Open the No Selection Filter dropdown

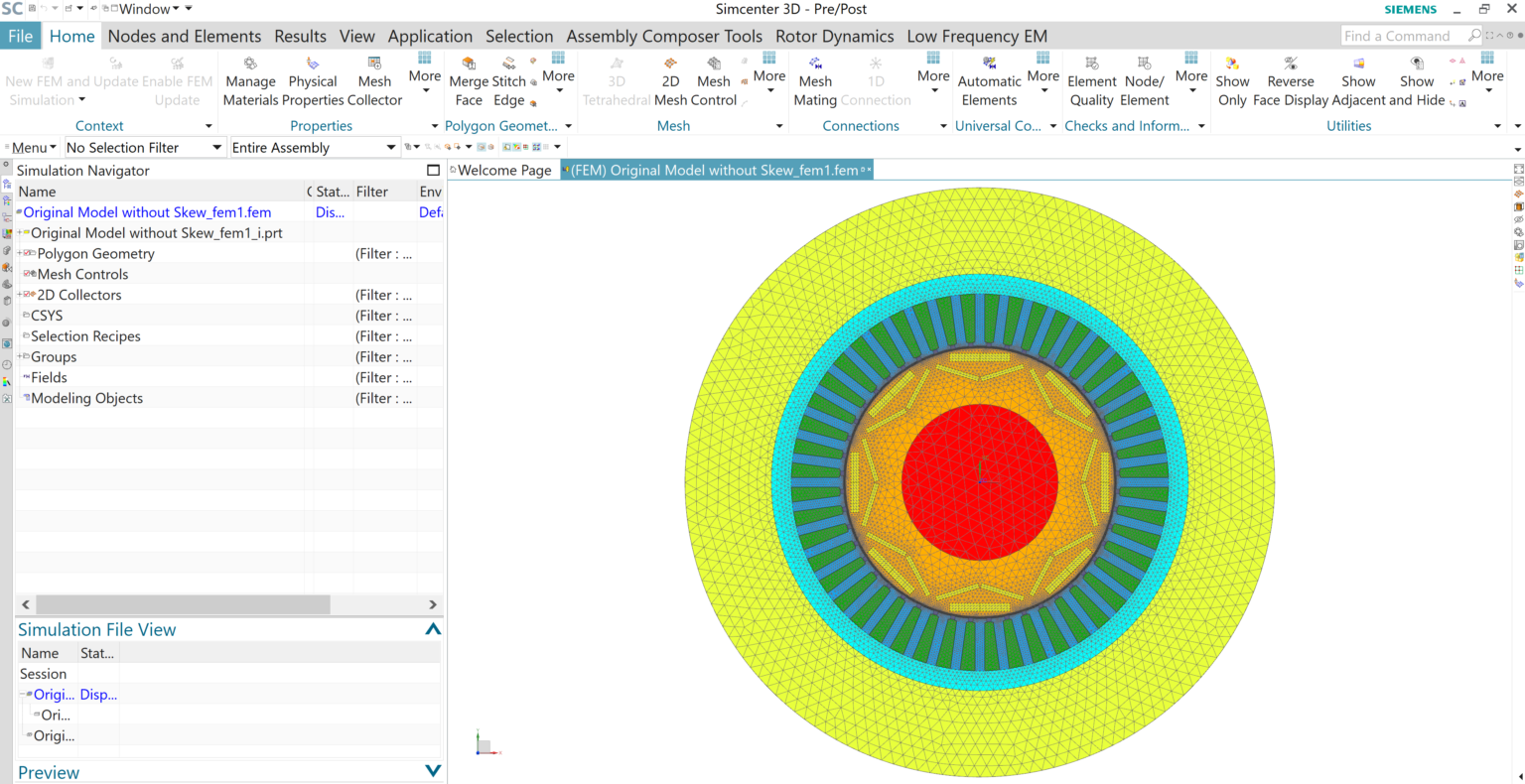point(216,146)
